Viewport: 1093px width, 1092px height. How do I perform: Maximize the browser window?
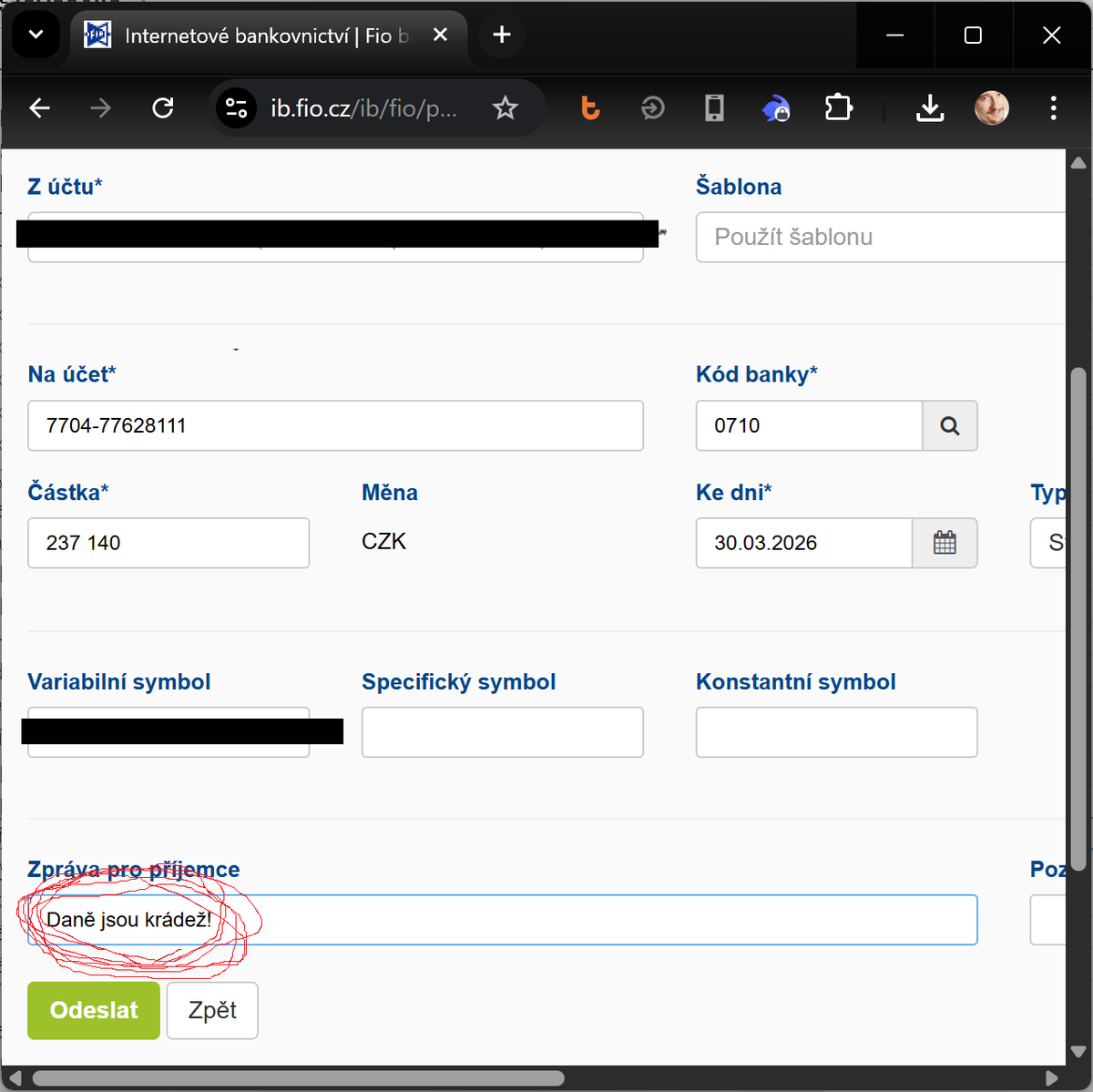(x=973, y=35)
